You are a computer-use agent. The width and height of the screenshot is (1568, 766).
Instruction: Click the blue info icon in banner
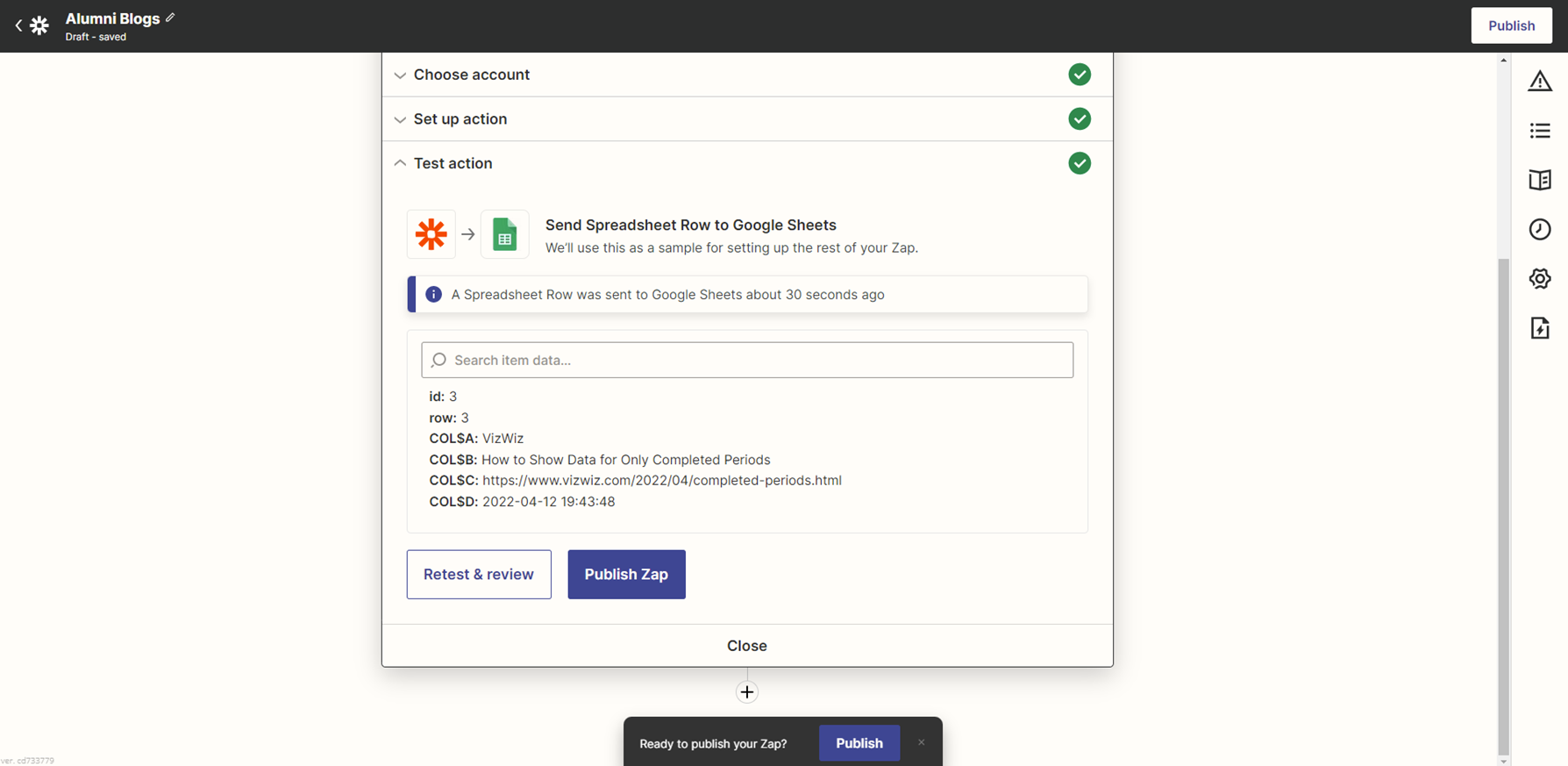coord(433,294)
